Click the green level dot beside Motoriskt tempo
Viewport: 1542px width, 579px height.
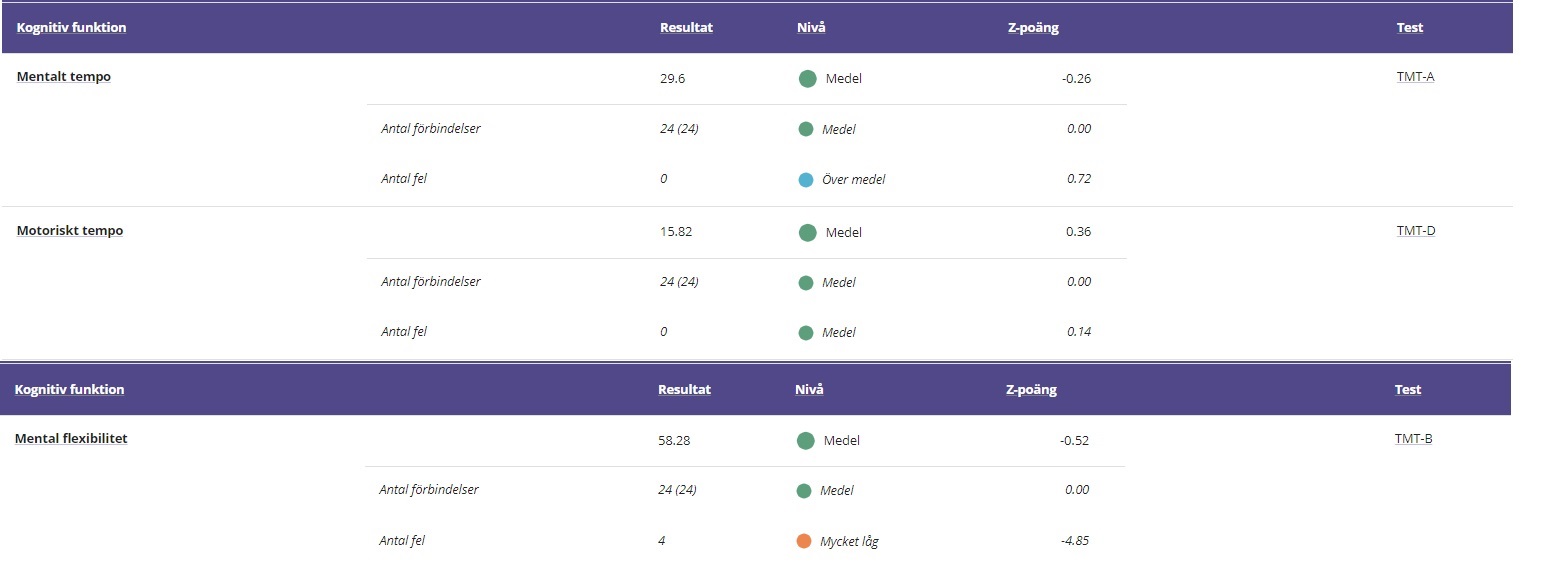click(808, 233)
